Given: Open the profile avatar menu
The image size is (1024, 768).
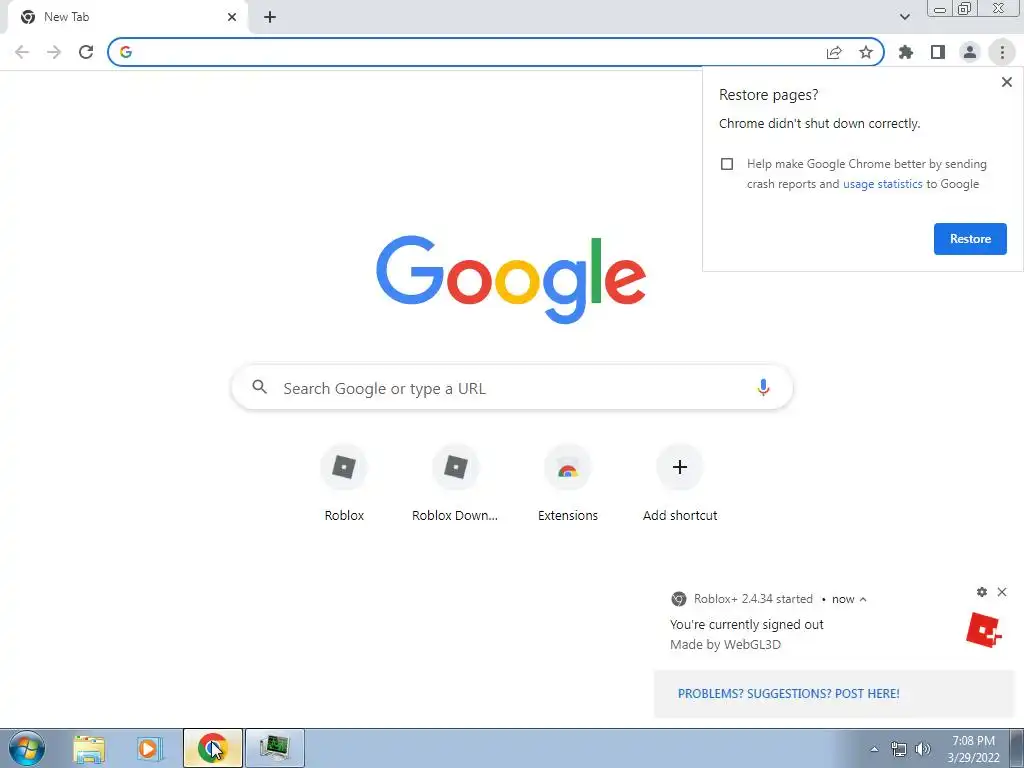Looking at the screenshot, I should tap(970, 52).
